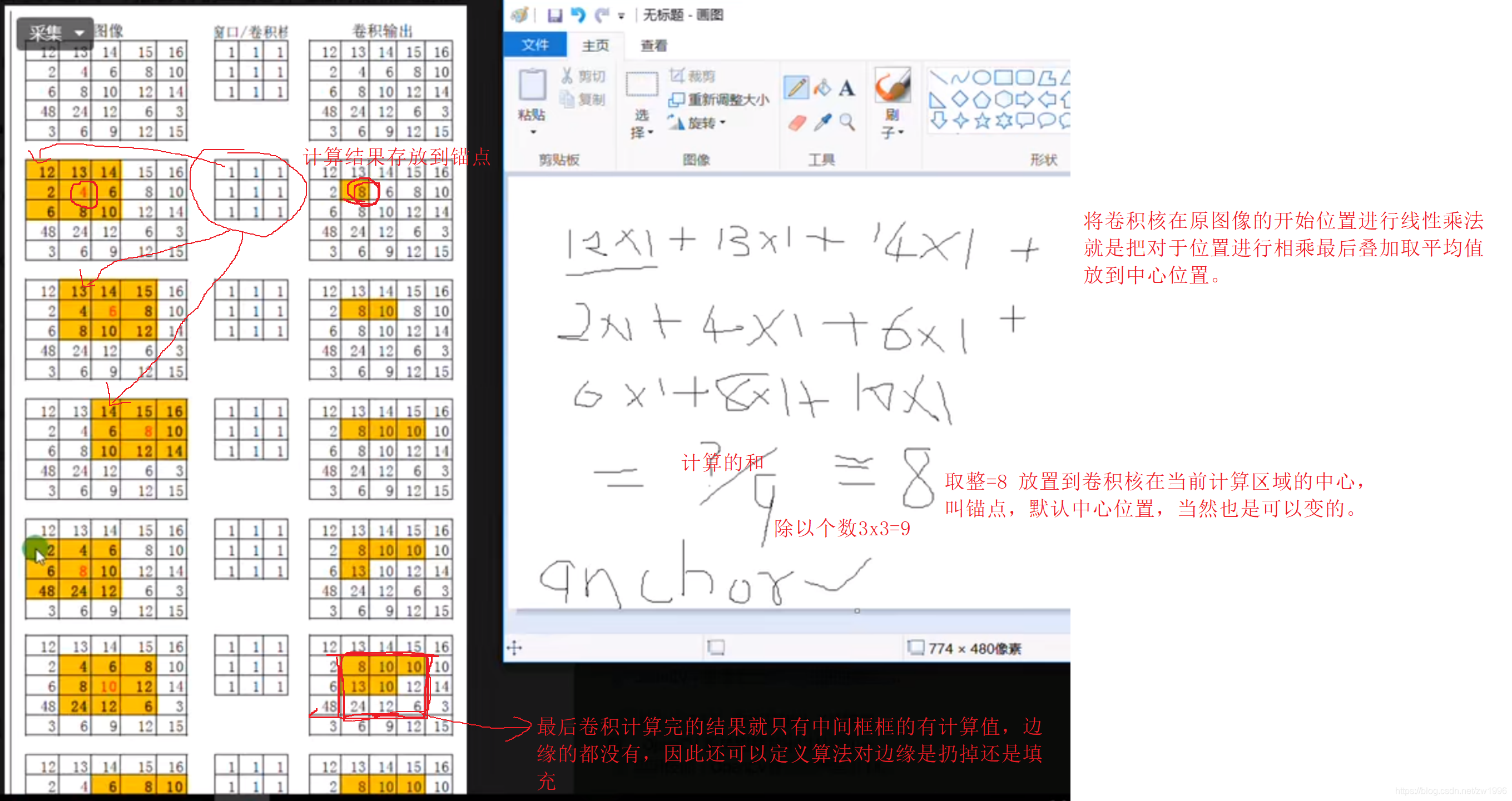
Task: Select the Color picker eyedropper tool
Action: coord(824,123)
